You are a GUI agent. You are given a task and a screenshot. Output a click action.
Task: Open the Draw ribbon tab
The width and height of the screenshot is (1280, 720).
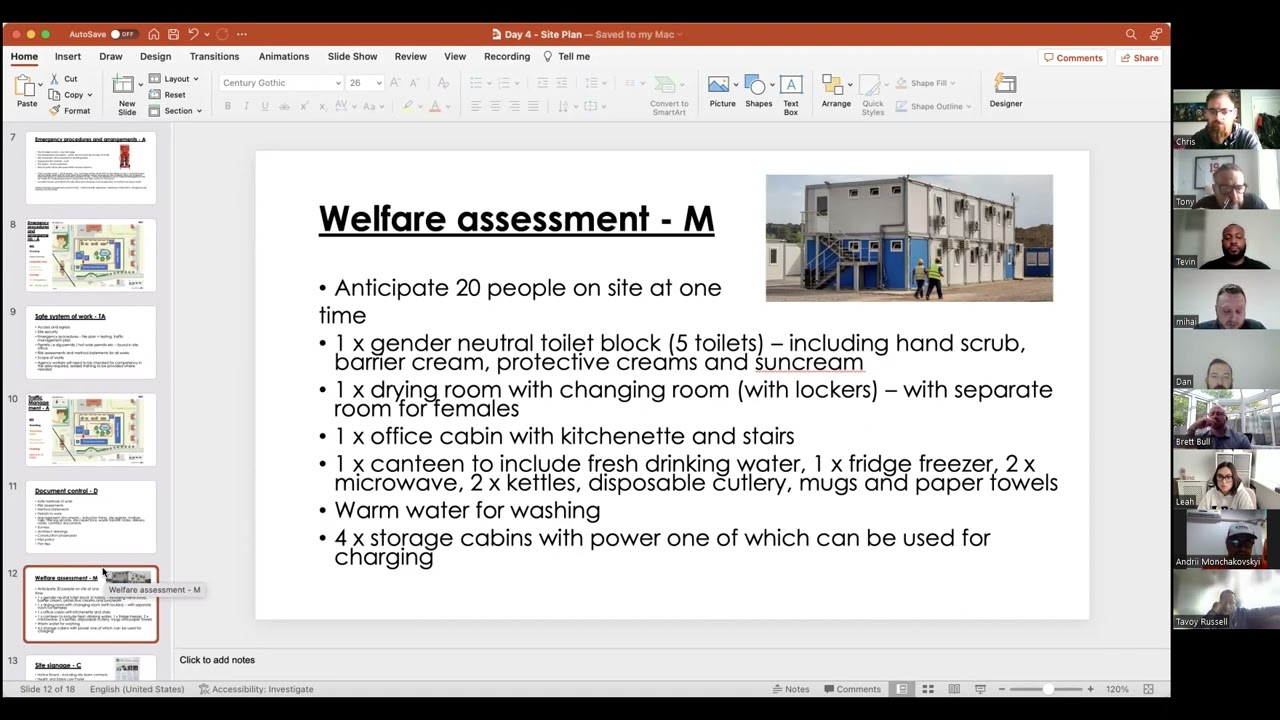111,57
